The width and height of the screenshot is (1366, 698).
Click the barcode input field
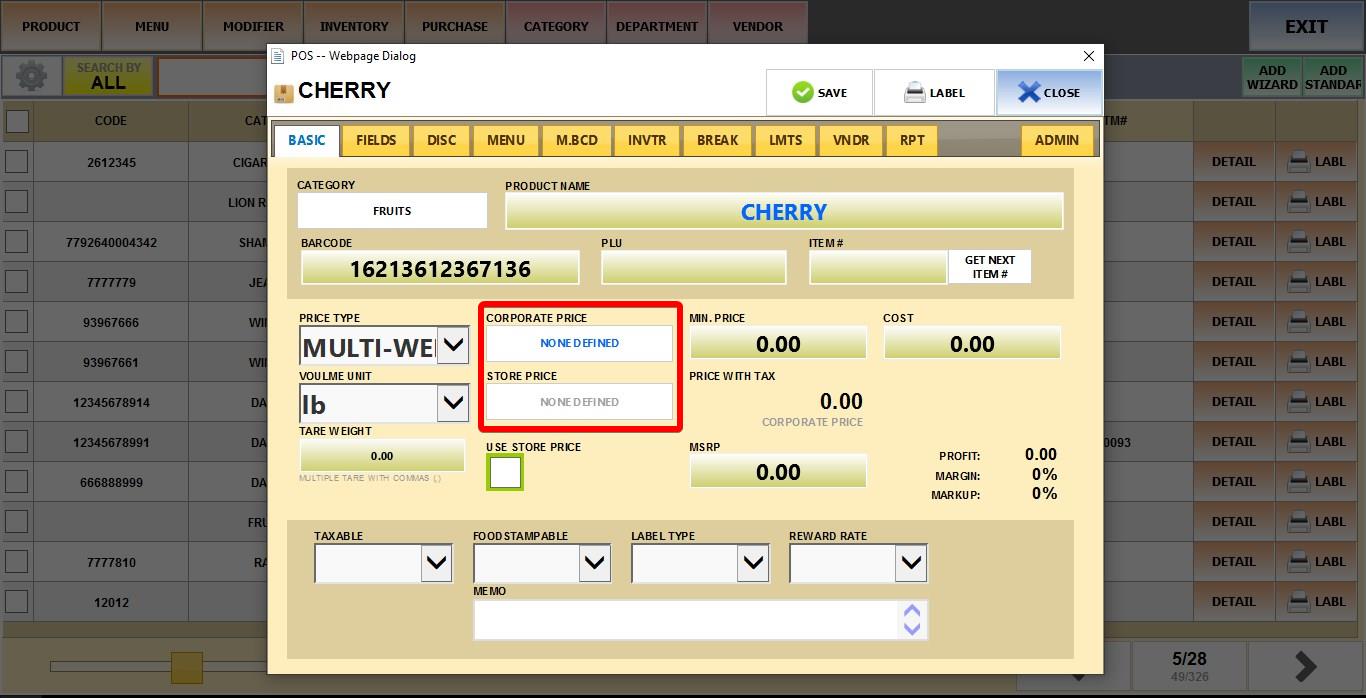tap(440, 268)
